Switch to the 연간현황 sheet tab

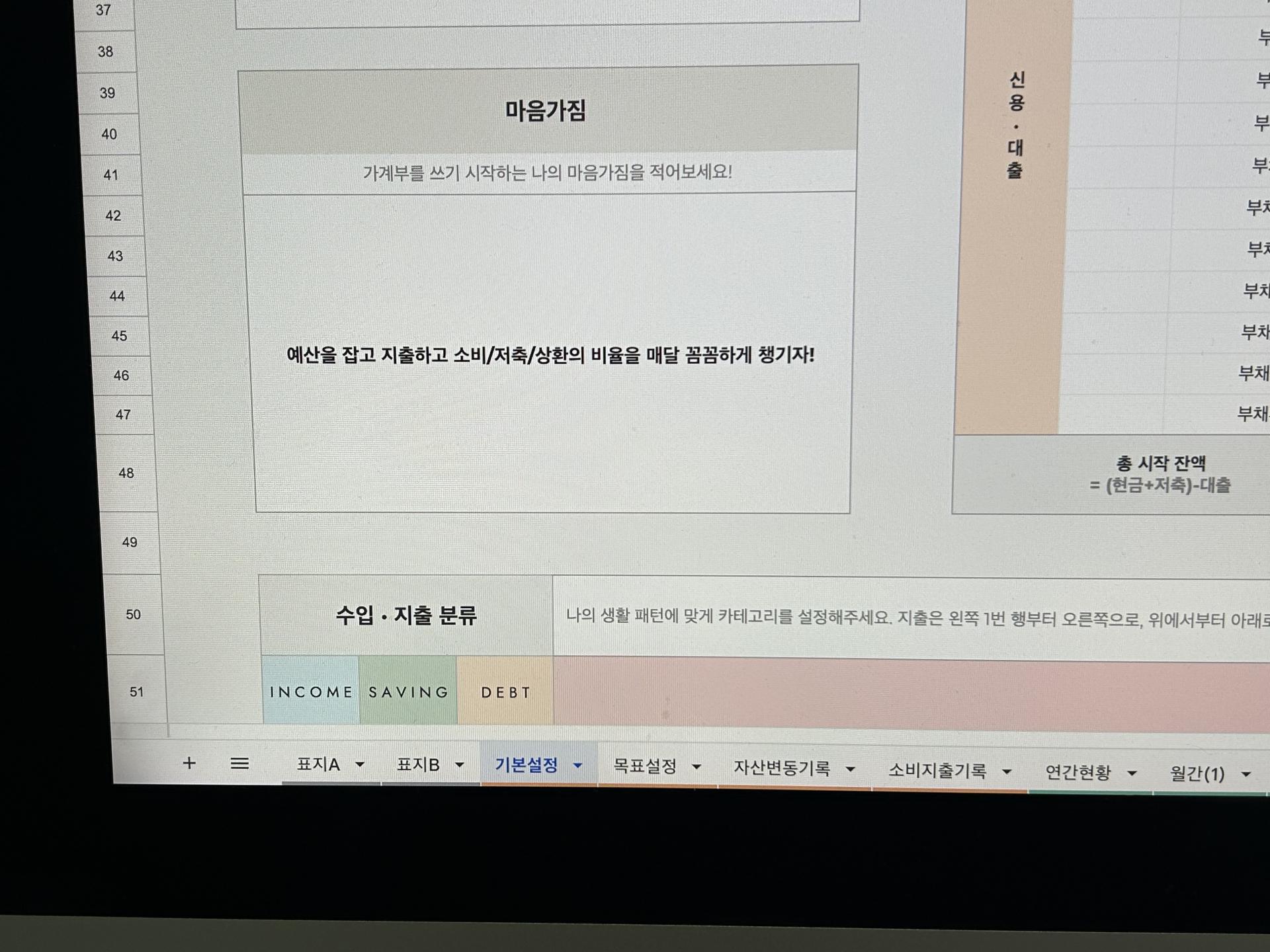pos(1078,772)
